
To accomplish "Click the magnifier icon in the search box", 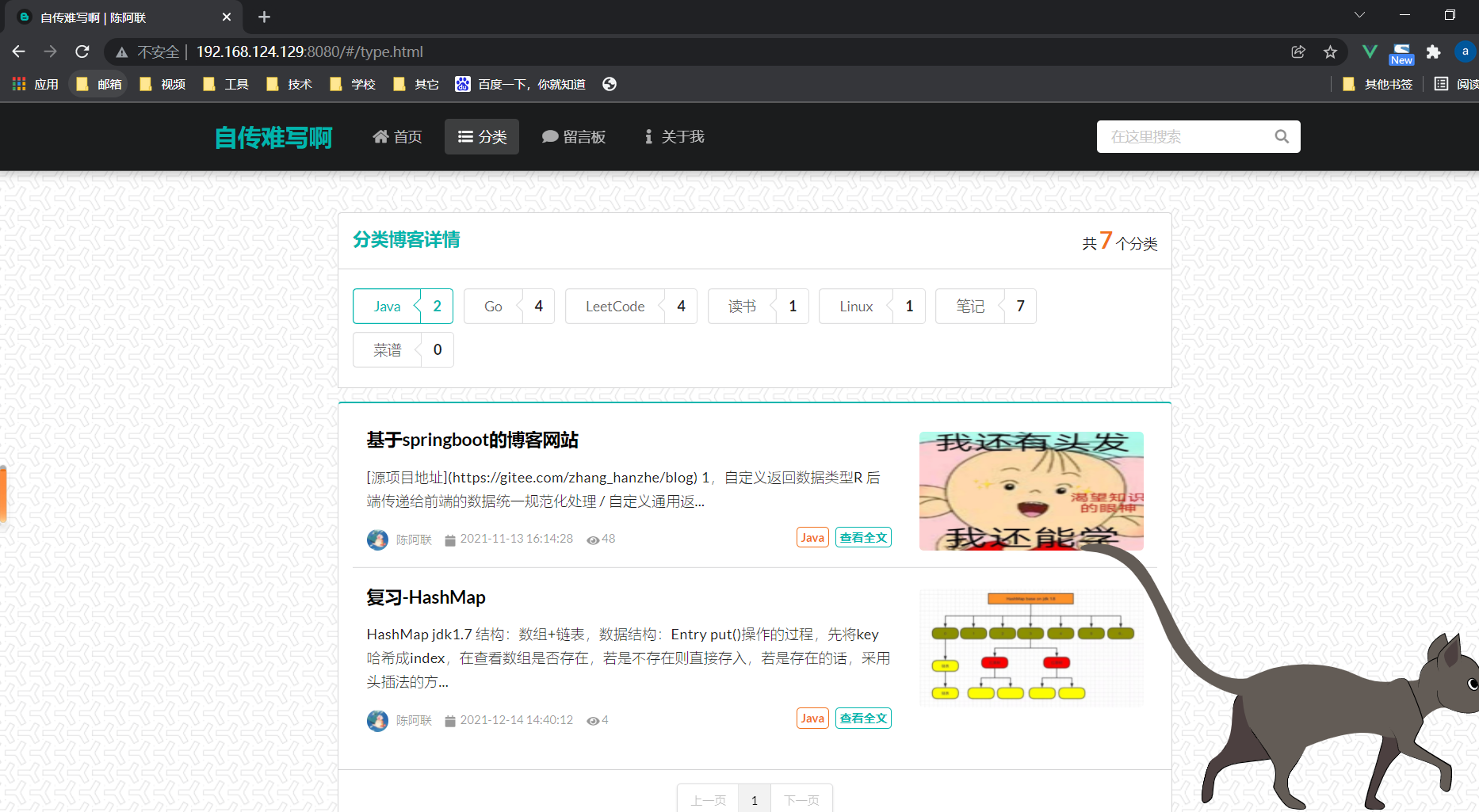I will click(1282, 136).
